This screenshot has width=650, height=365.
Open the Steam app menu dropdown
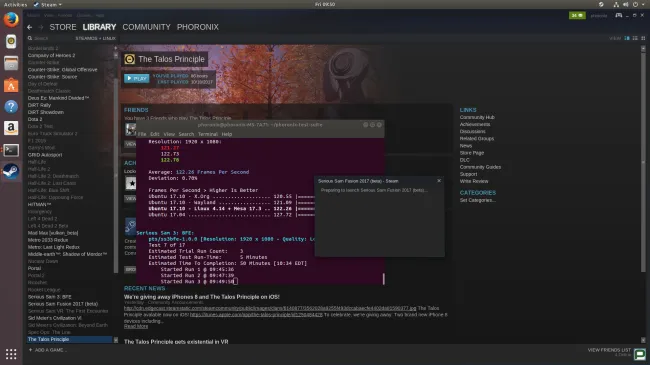click(48, 5)
